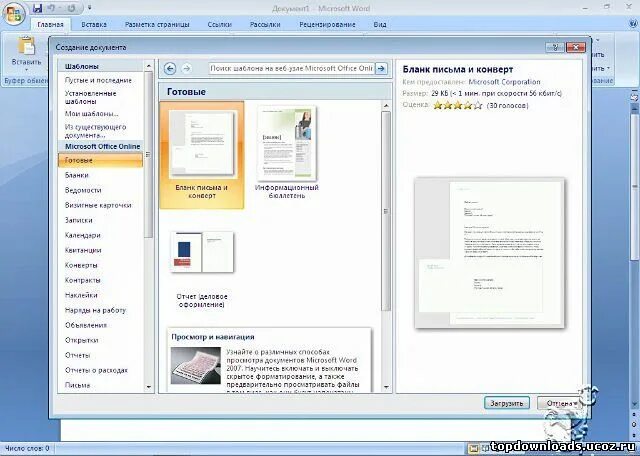Click the star rating of the template
This screenshot has width=640, height=456.
pos(458,106)
